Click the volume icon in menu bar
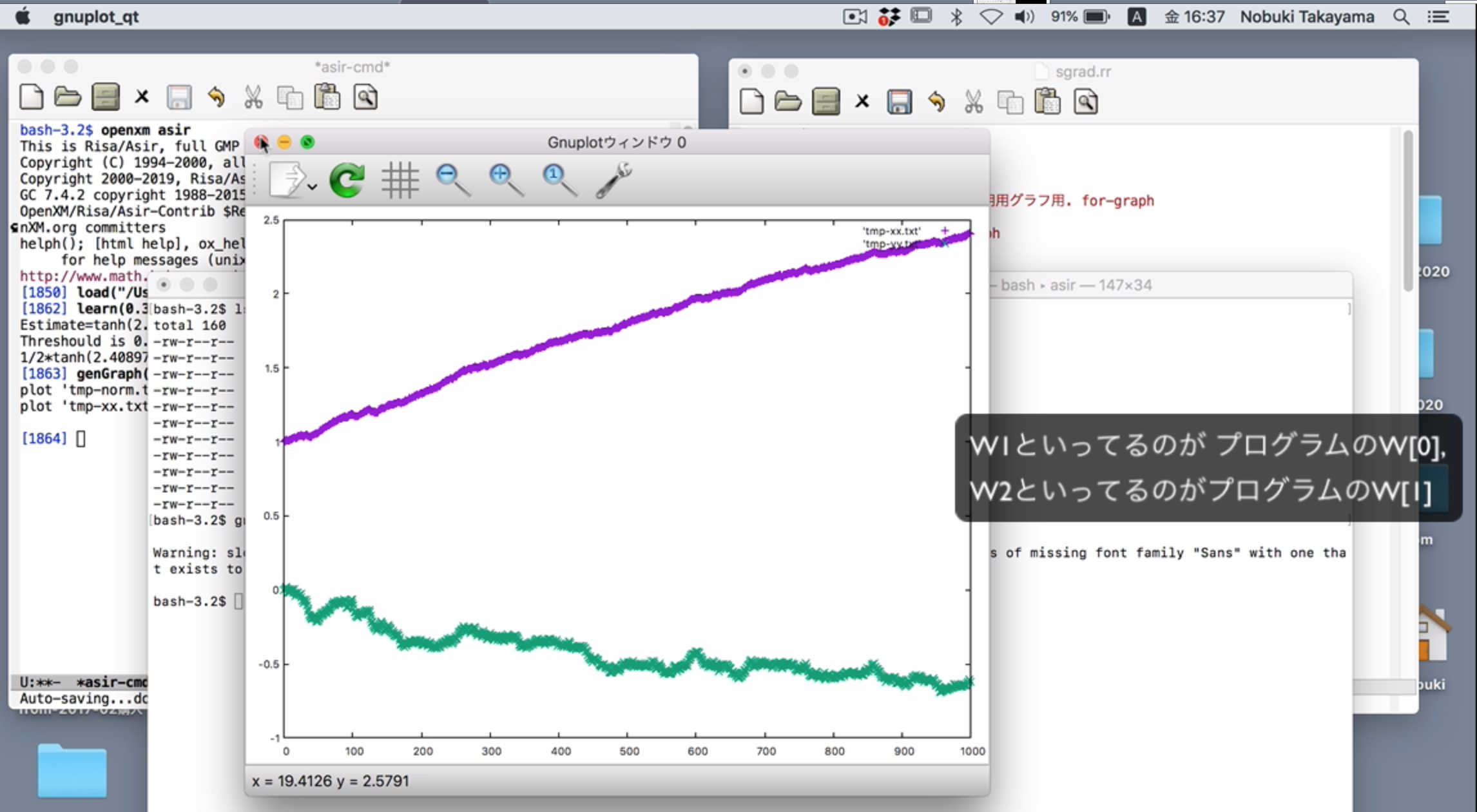1477x812 pixels. pyautogui.click(x=1024, y=17)
